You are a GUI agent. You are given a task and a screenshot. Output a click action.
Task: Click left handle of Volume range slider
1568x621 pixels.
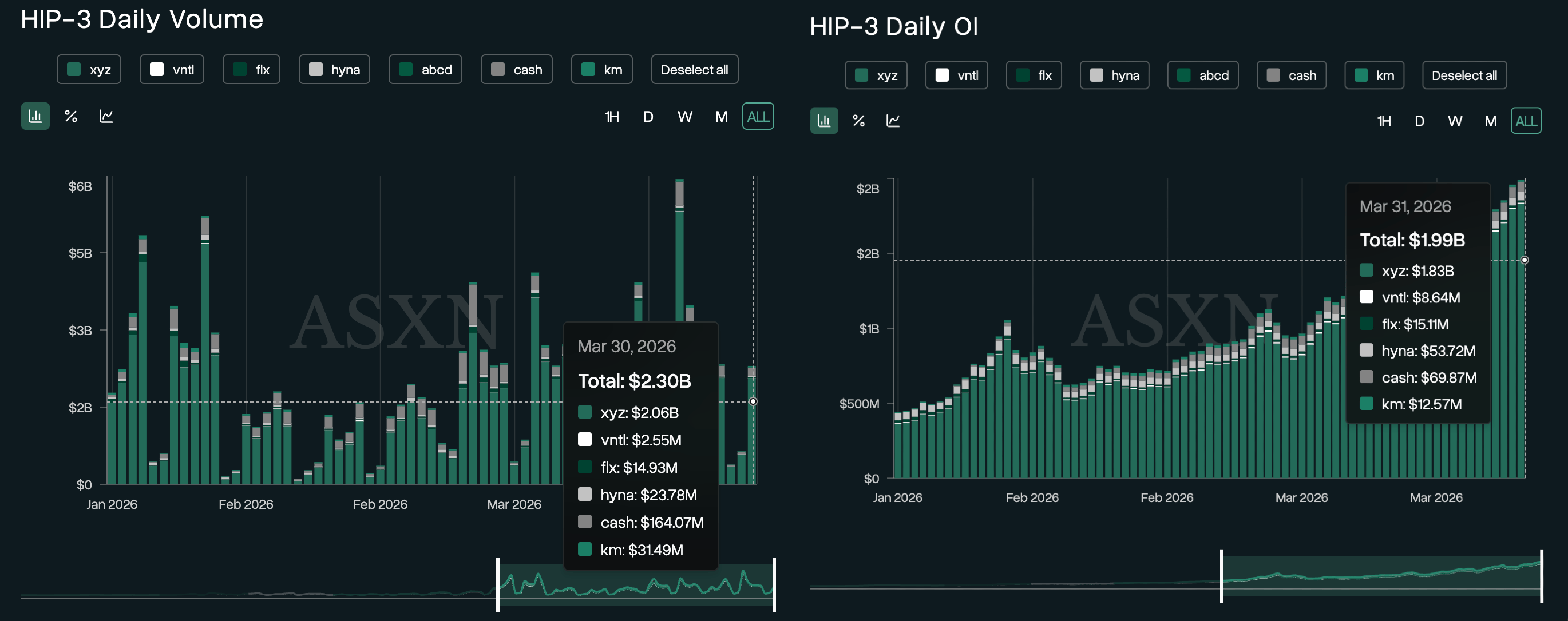498,584
